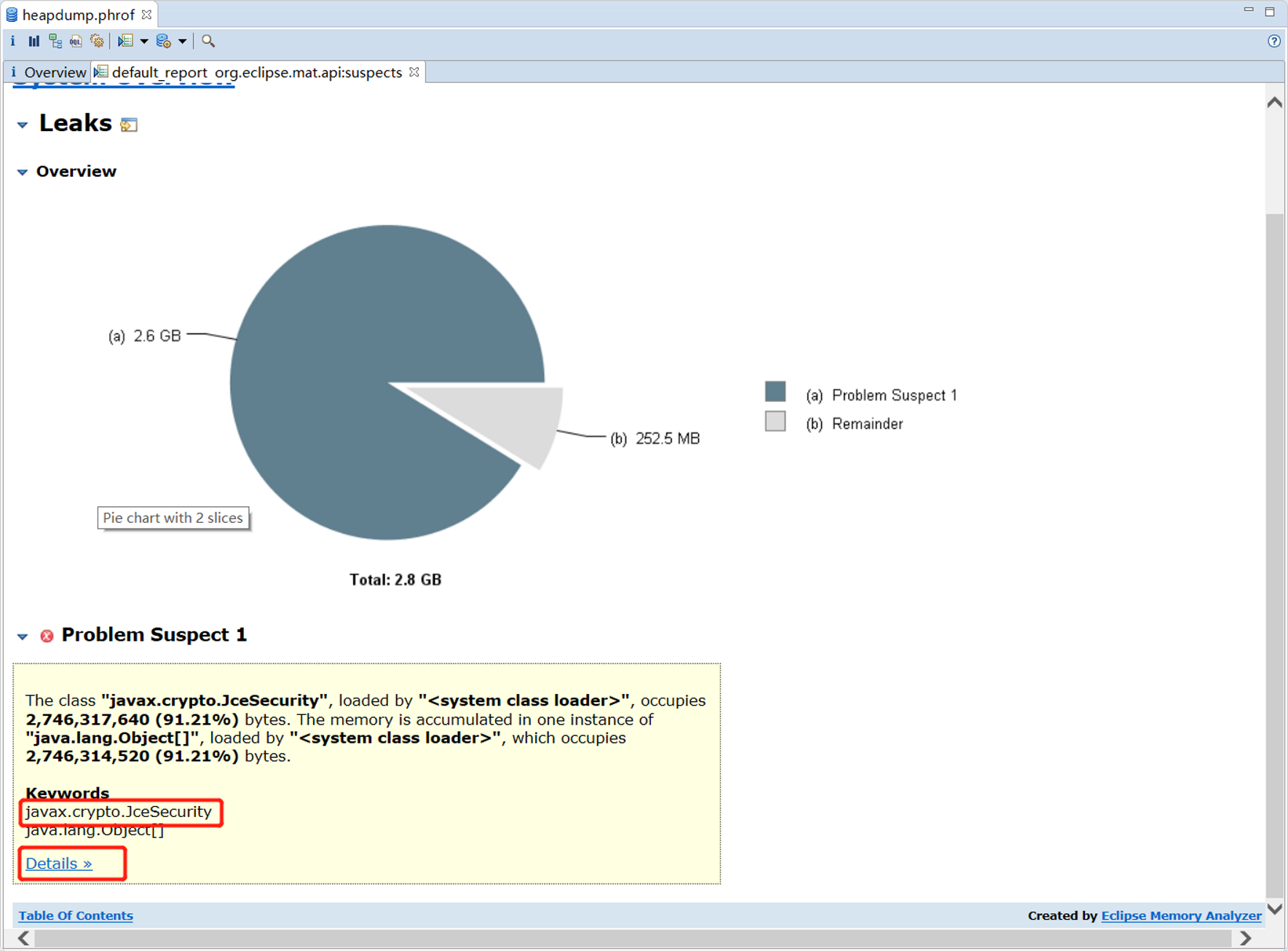The height and width of the screenshot is (951, 1288).
Task: Open the leak report settings icon beside Leaks
Action: click(130, 125)
